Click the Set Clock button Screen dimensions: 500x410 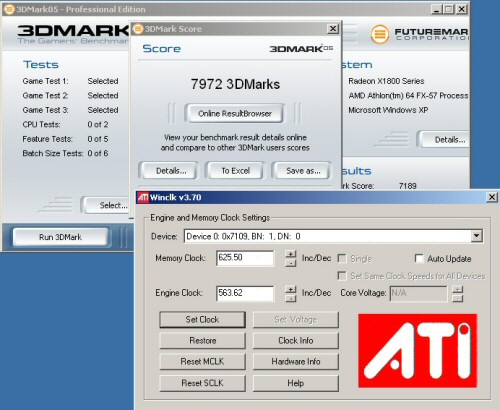(x=202, y=320)
